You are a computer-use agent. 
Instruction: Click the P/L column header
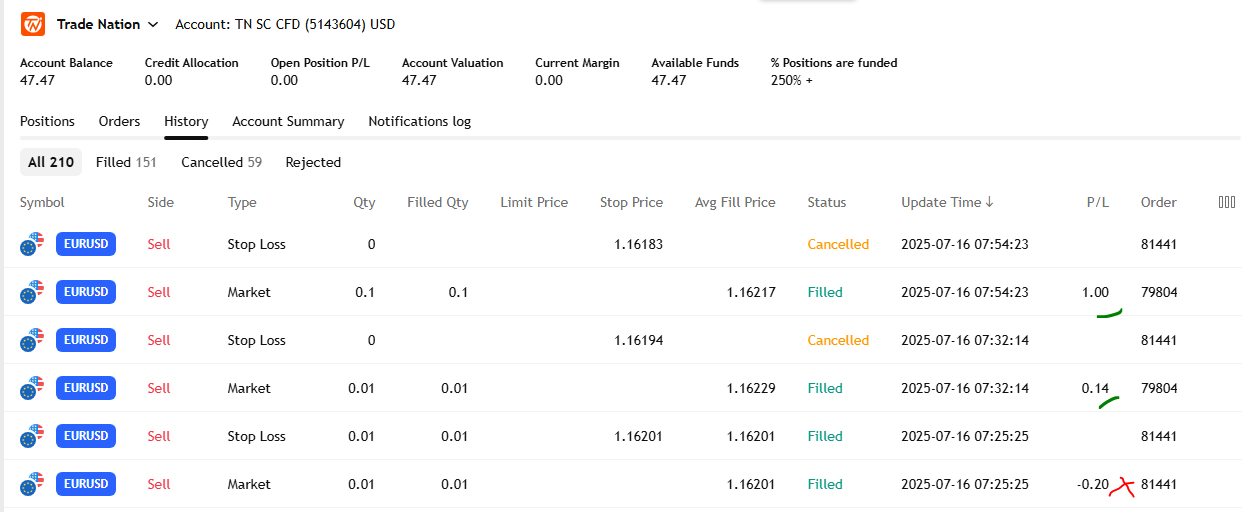click(1098, 202)
